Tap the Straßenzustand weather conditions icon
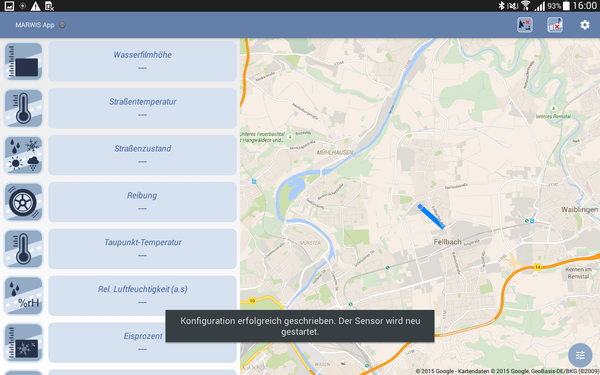 click(23, 155)
